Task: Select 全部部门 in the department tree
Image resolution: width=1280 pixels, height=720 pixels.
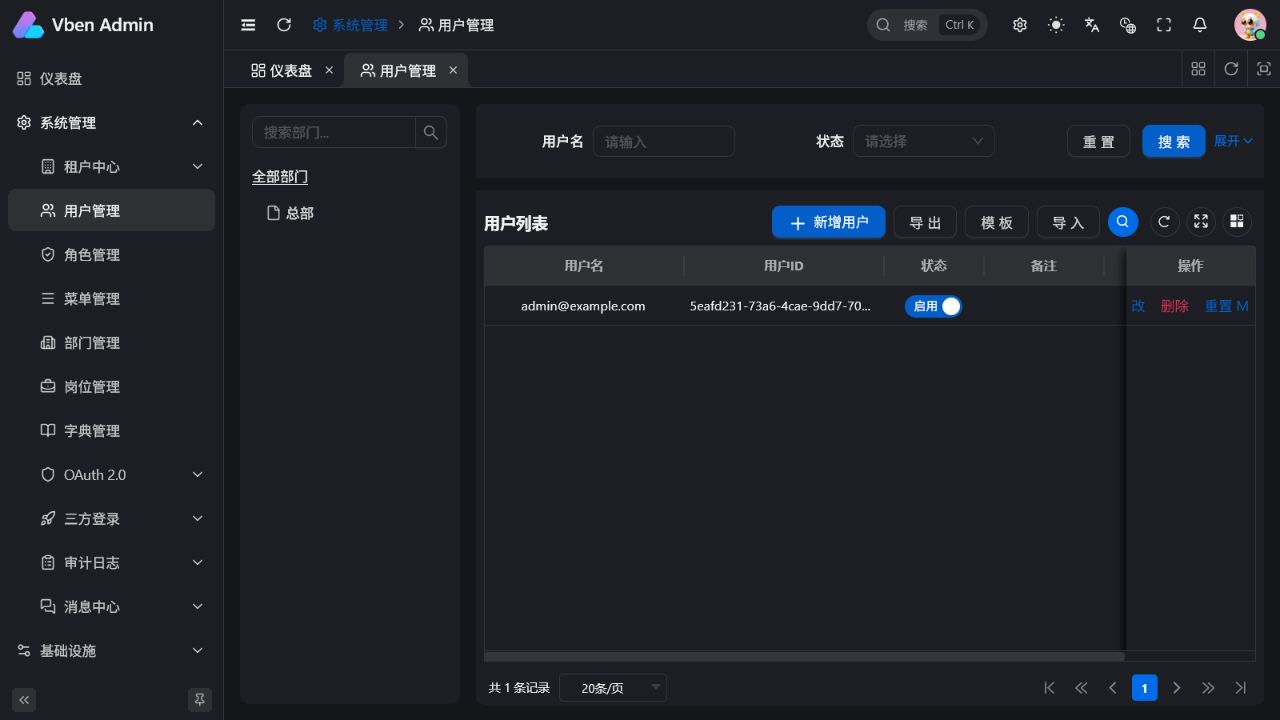Action: click(x=280, y=176)
